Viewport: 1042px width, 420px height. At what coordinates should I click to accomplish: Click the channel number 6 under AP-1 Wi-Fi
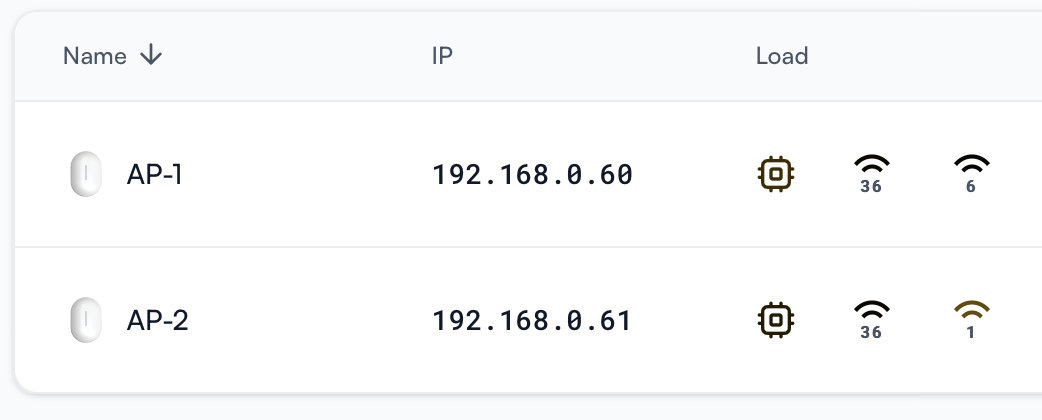971,187
